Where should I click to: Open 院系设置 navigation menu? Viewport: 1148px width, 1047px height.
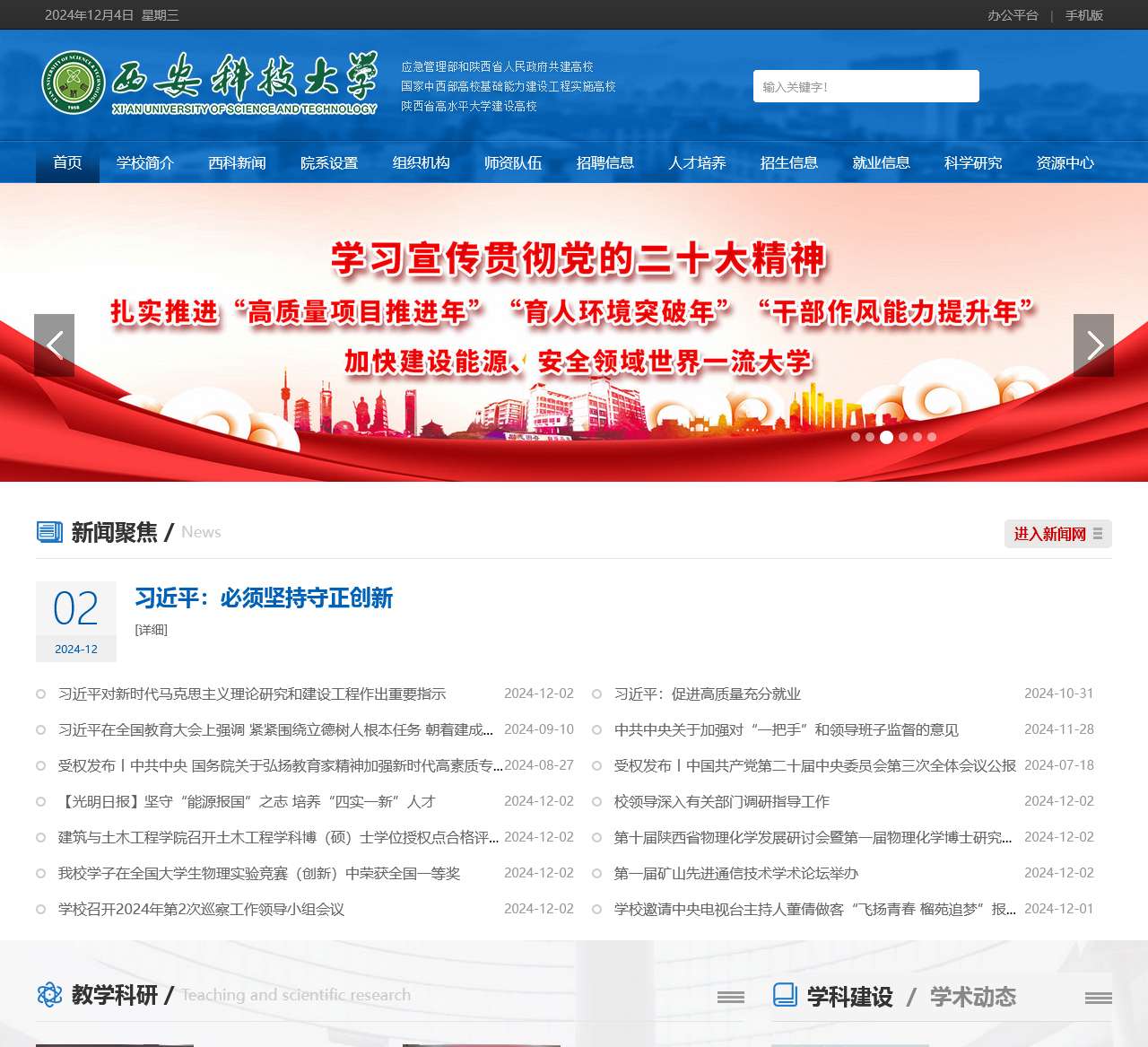coord(329,162)
